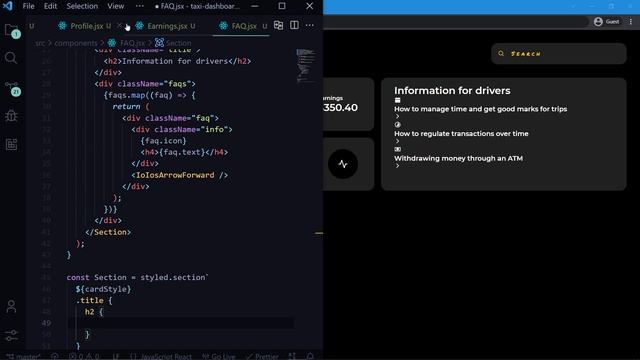The height and width of the screenshot is (360, 640).
Task: Open the Edit menu
Action: click(51, 6)
